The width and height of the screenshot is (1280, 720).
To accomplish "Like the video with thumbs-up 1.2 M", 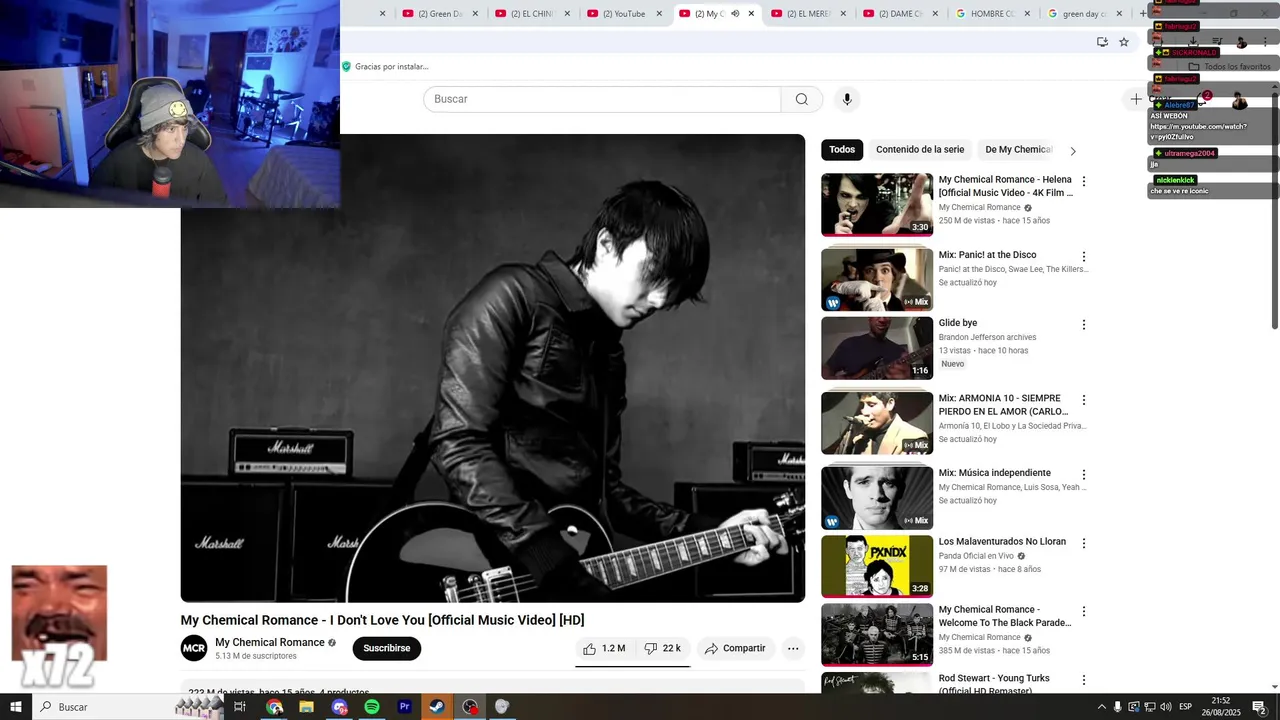I will click(x=604, y=648).
